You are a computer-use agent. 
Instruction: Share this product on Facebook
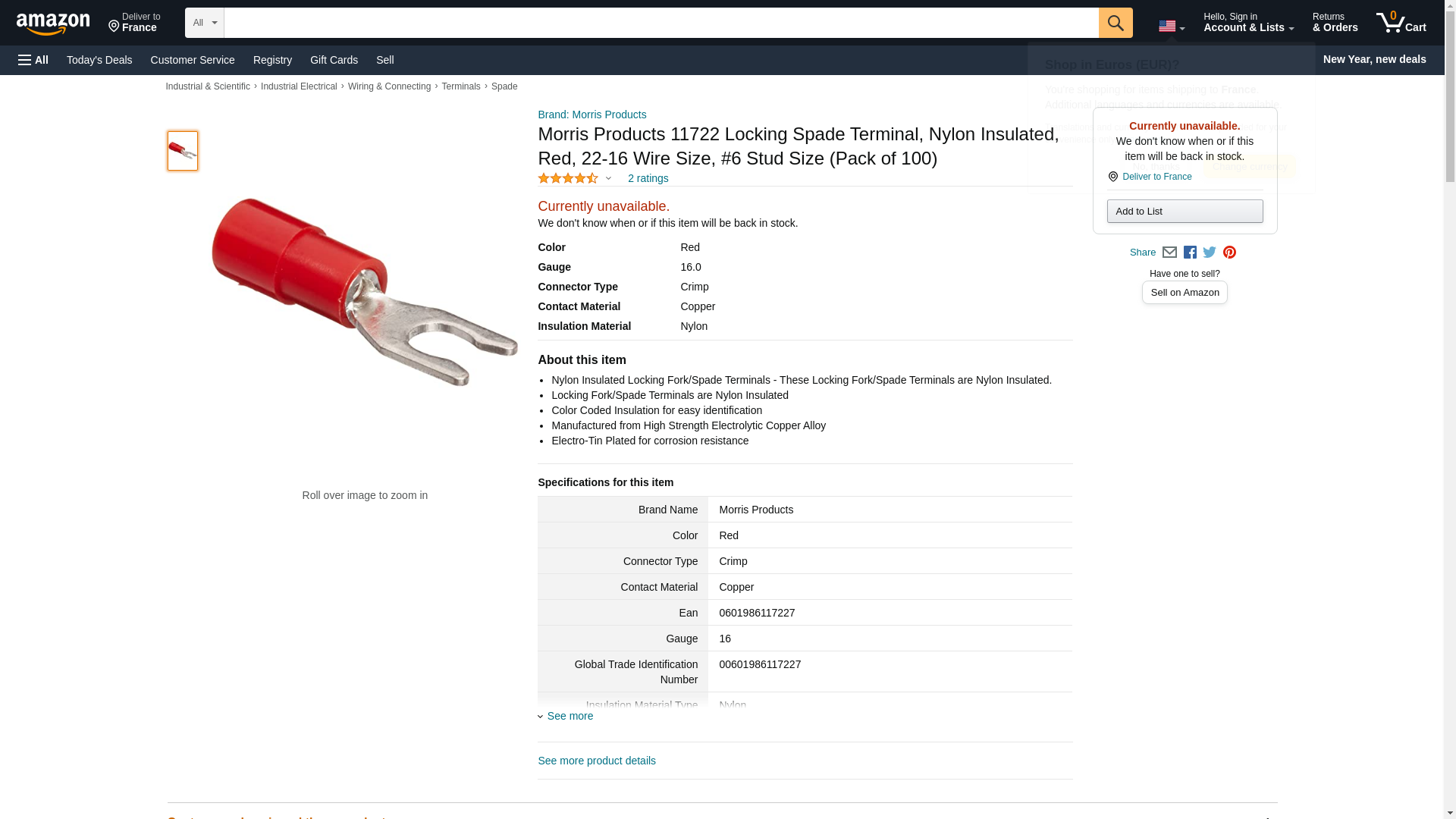[1190, 253]
